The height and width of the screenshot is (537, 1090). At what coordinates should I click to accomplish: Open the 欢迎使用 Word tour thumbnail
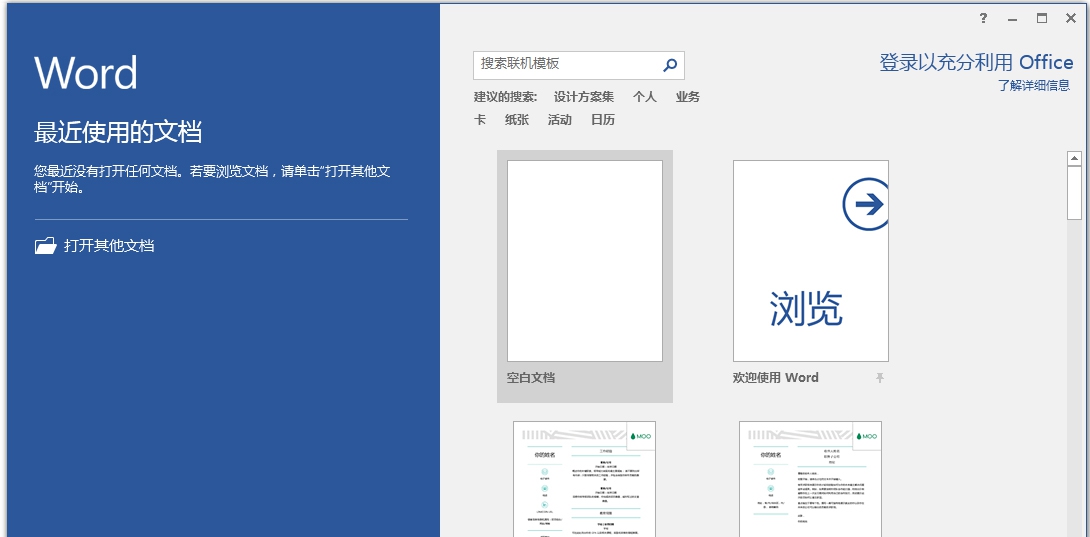pos(811,262)
